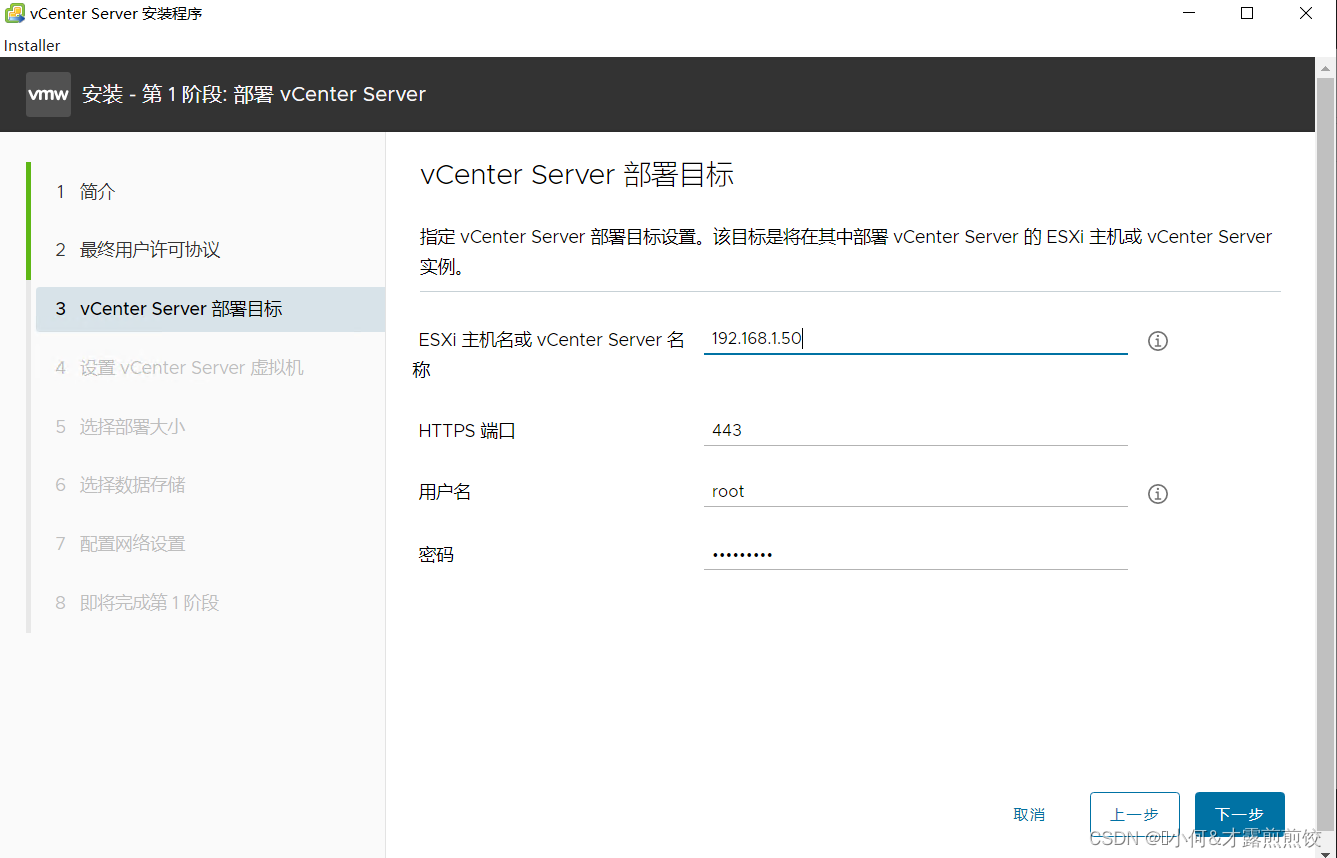The image size is (1337, 858).
Task: Click the vertical scrollbar up arrow
Action: point(1326,67)
